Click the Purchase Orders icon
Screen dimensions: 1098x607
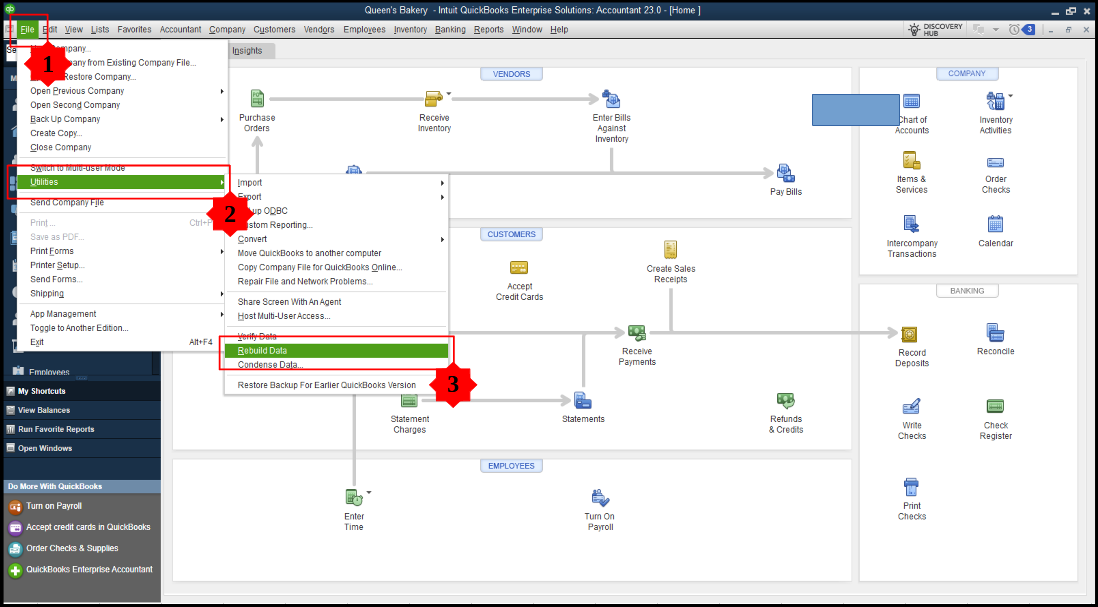257,98
